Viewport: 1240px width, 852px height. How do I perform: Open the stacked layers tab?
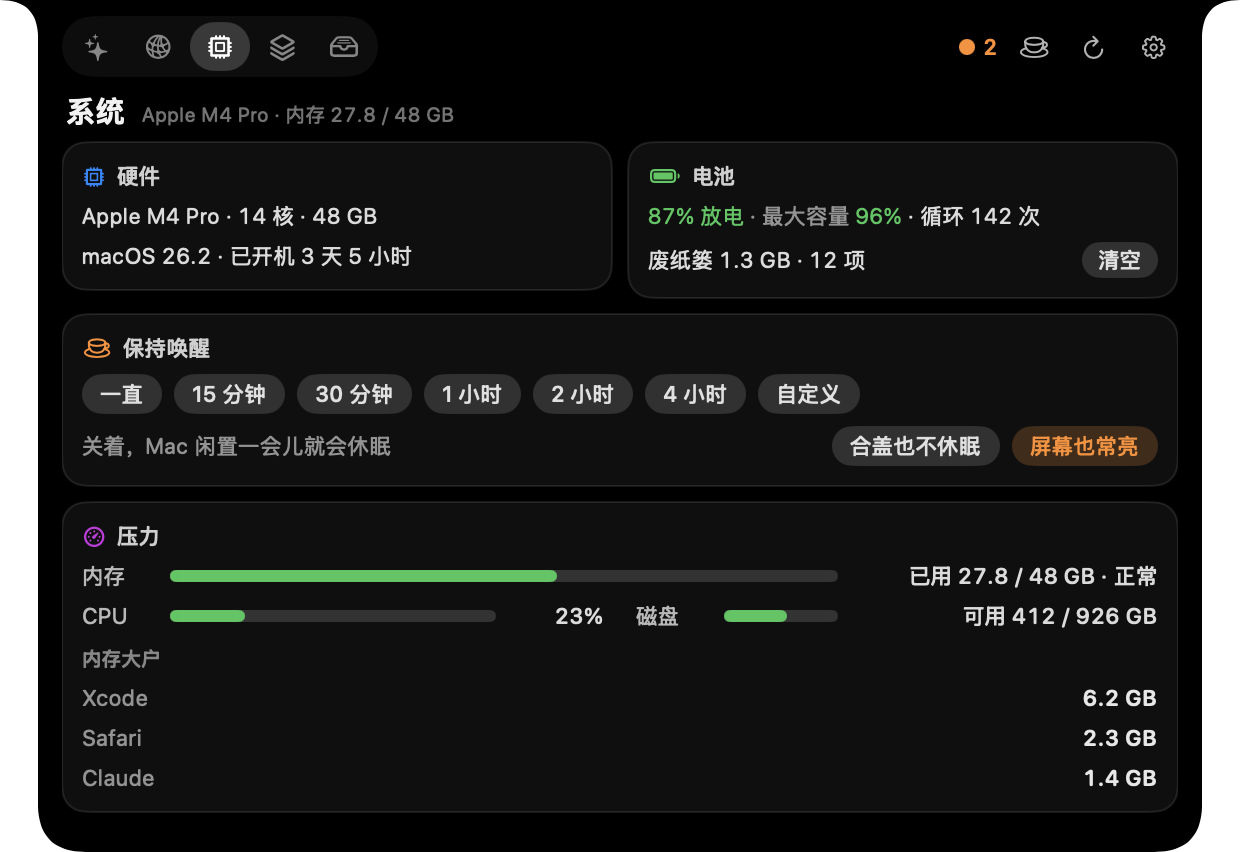282,47
